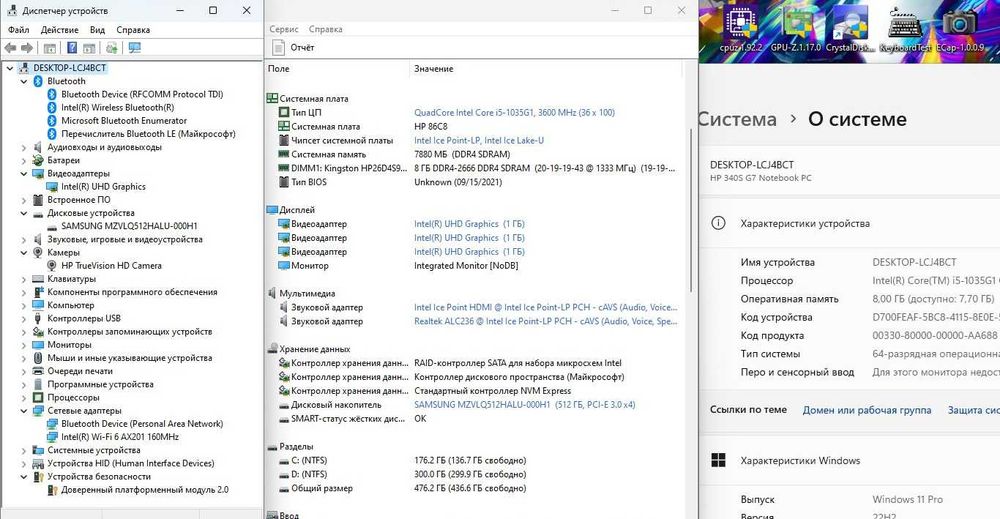Select Intel(R) UHD Graphics in Device Manager tree
This screenshot has height=519, width=1000.
(103, 187)
